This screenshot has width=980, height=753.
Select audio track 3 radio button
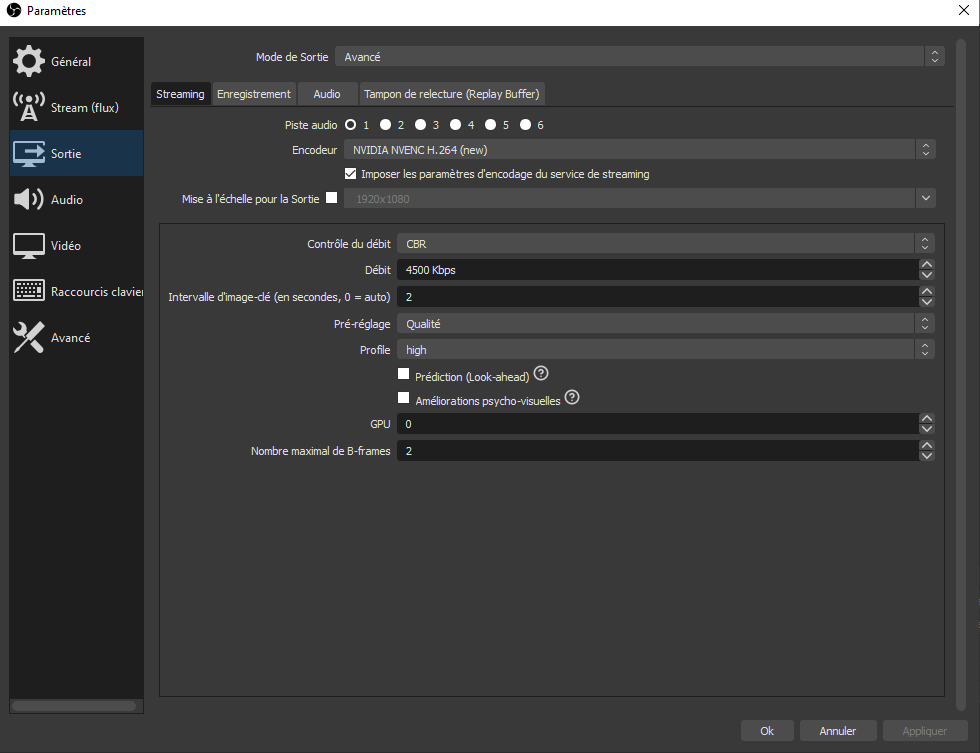pos(421,125)
